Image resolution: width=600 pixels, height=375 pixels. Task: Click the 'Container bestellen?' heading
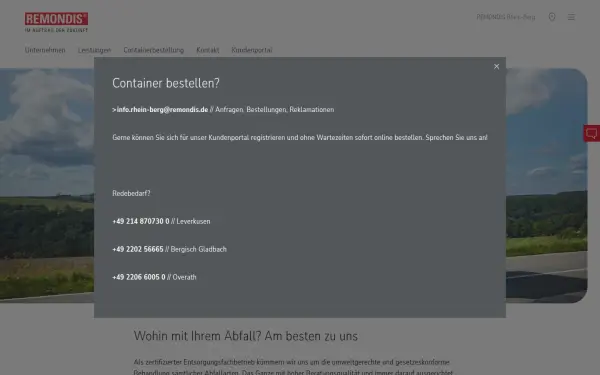tap(166, 83)
